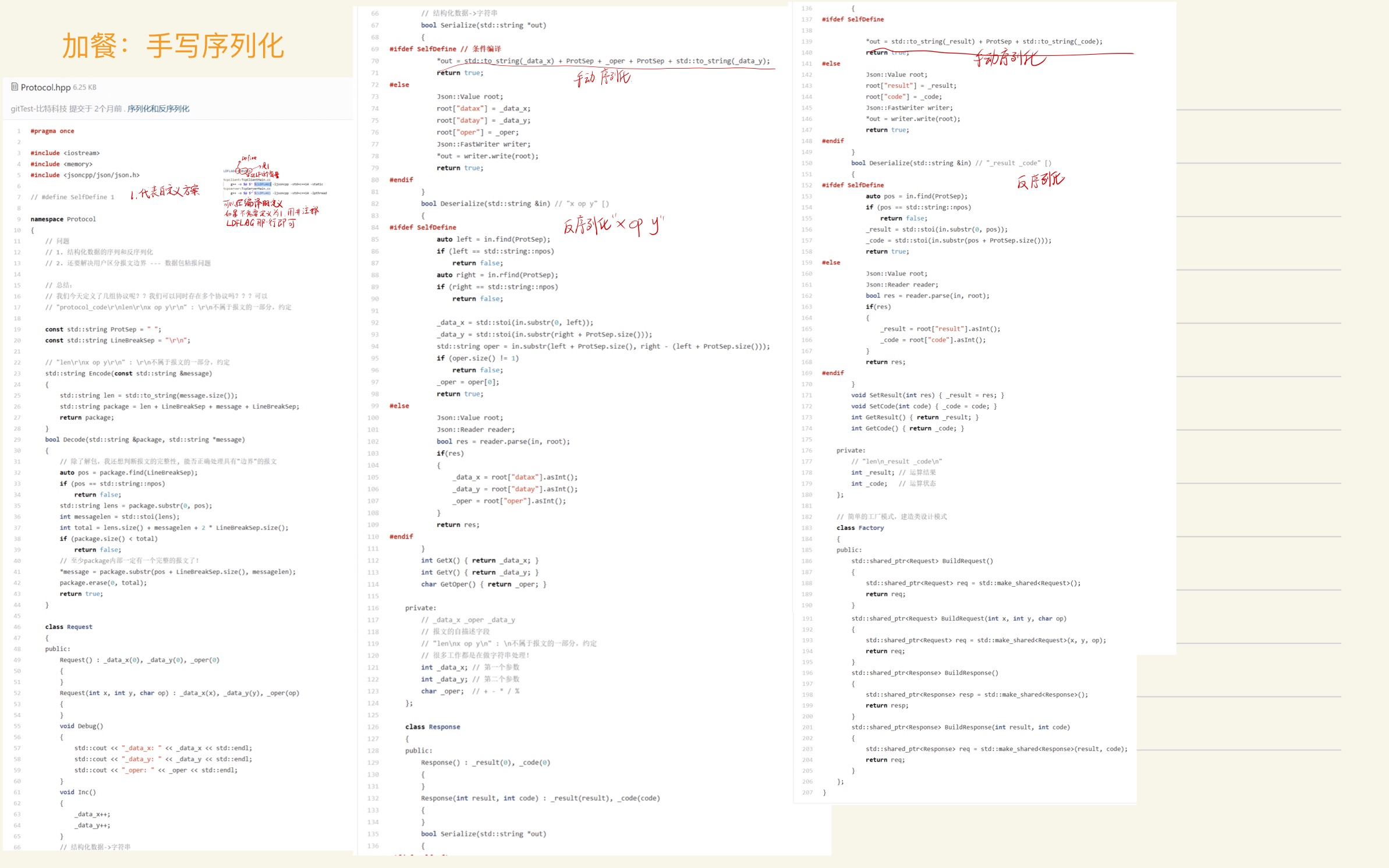Click the namespace Protocol line

[x=63, y=219]
